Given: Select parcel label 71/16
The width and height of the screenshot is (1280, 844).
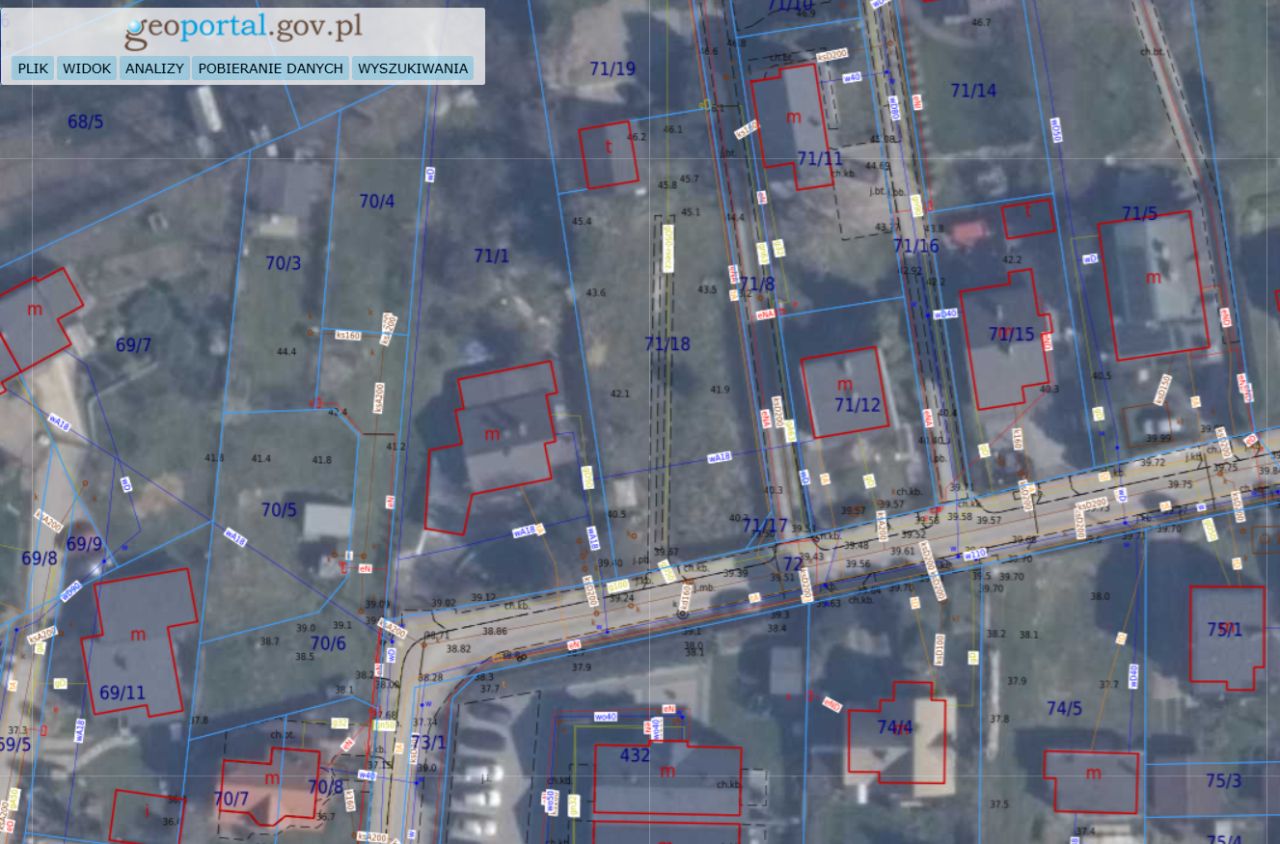Looking at the screenshot, I should click(x=916, y=245).
